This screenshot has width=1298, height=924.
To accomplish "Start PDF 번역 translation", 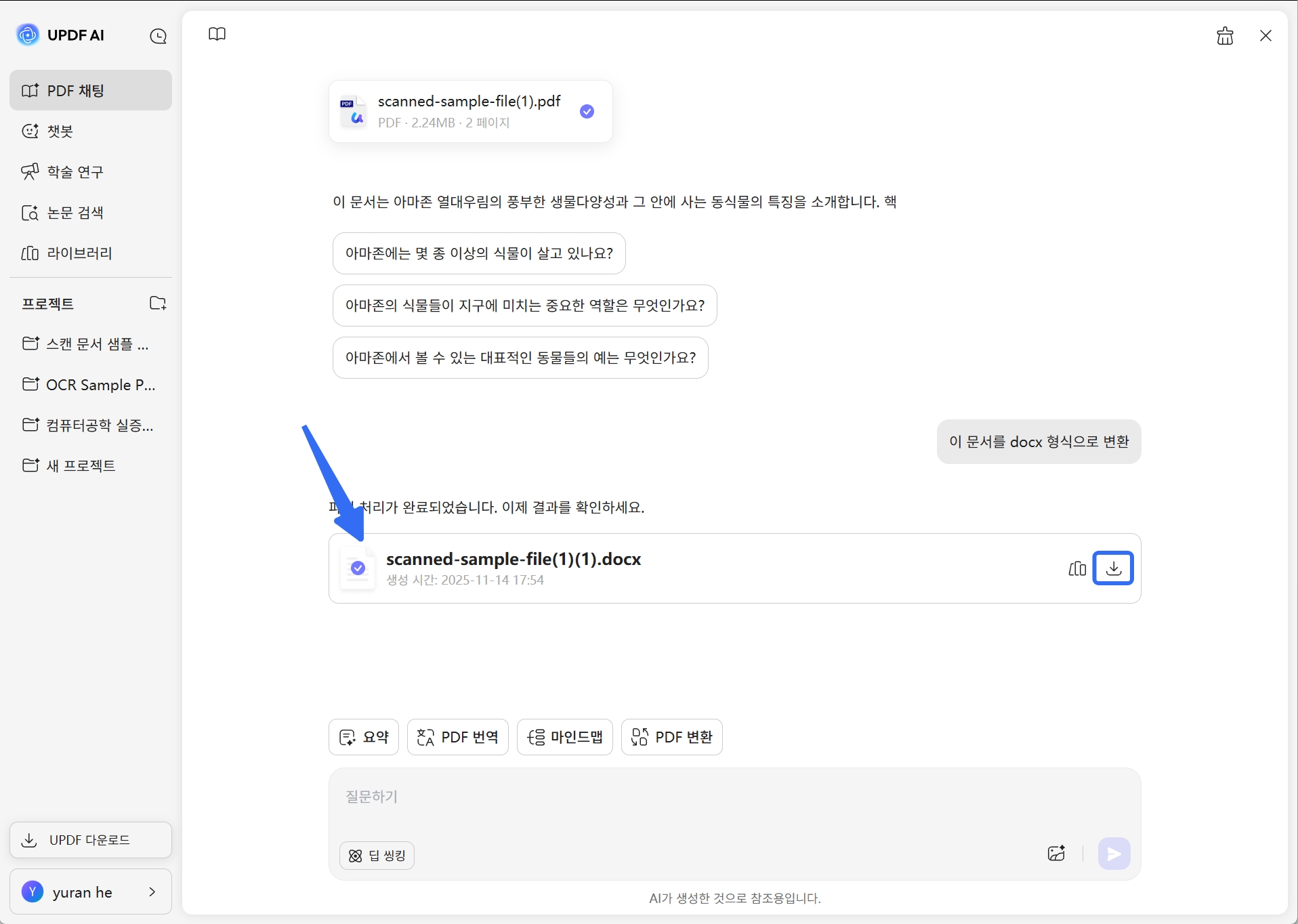I will coord(457,737).
